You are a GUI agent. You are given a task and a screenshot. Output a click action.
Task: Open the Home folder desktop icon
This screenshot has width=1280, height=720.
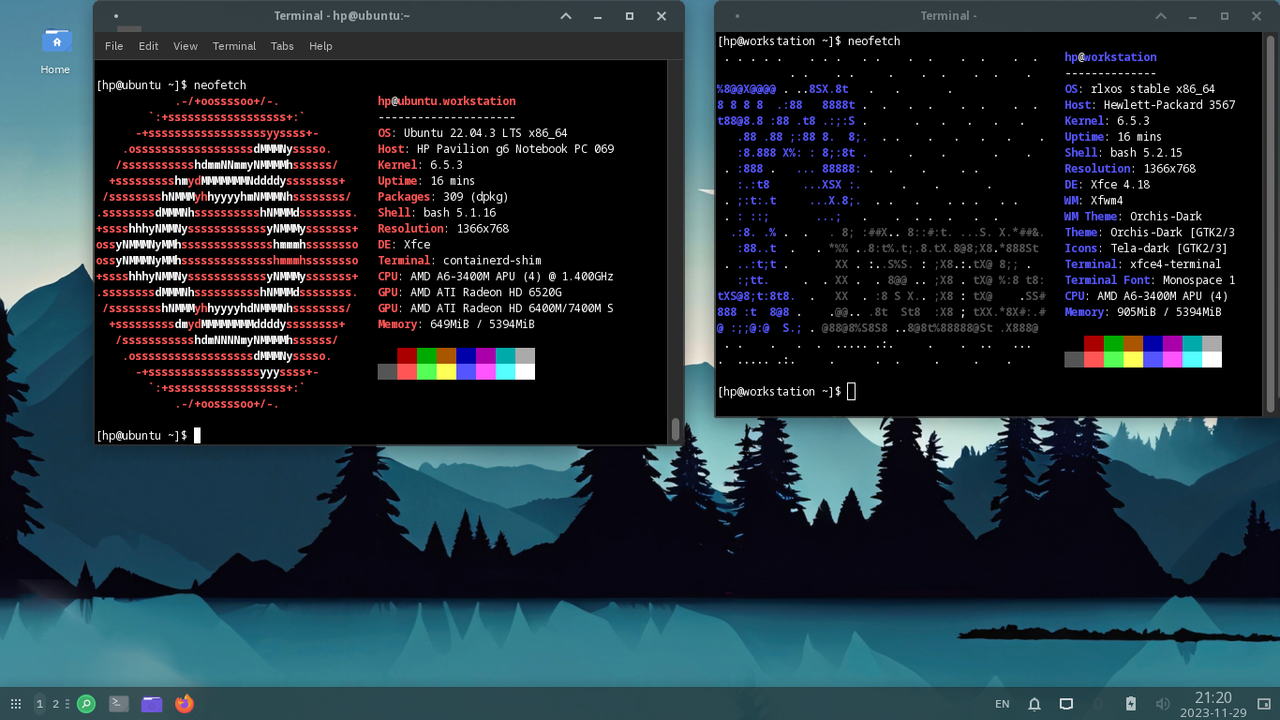pos(56,51)
